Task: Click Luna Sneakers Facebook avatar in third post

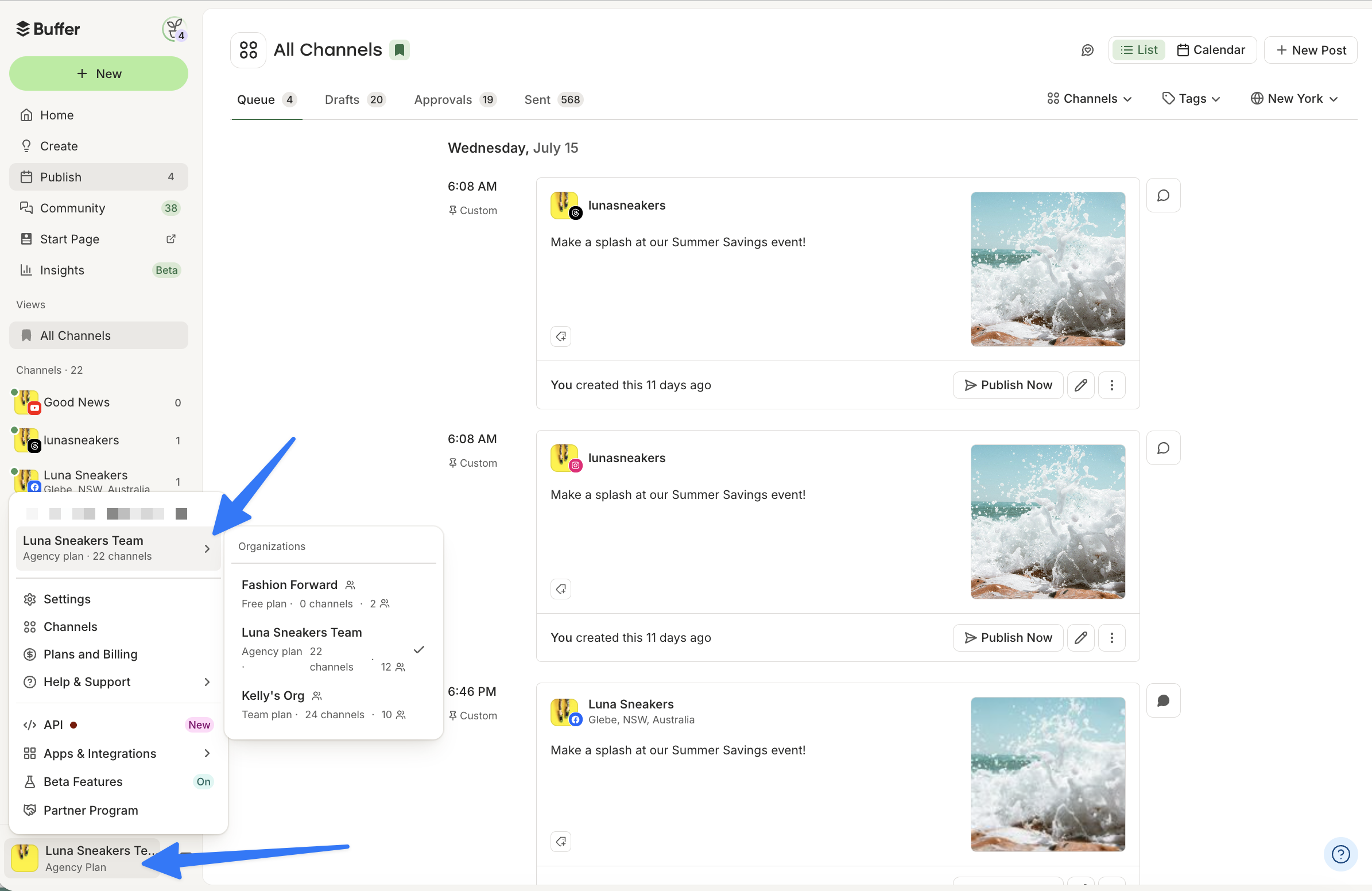Action: click(x=565, y=712)
